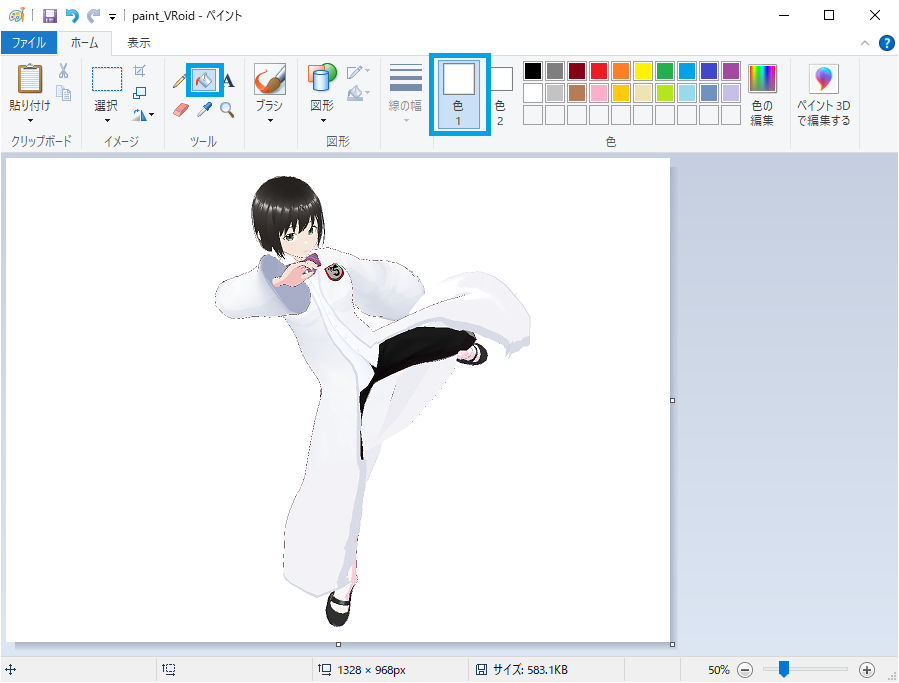Open 色の編集 color editor

762,95
